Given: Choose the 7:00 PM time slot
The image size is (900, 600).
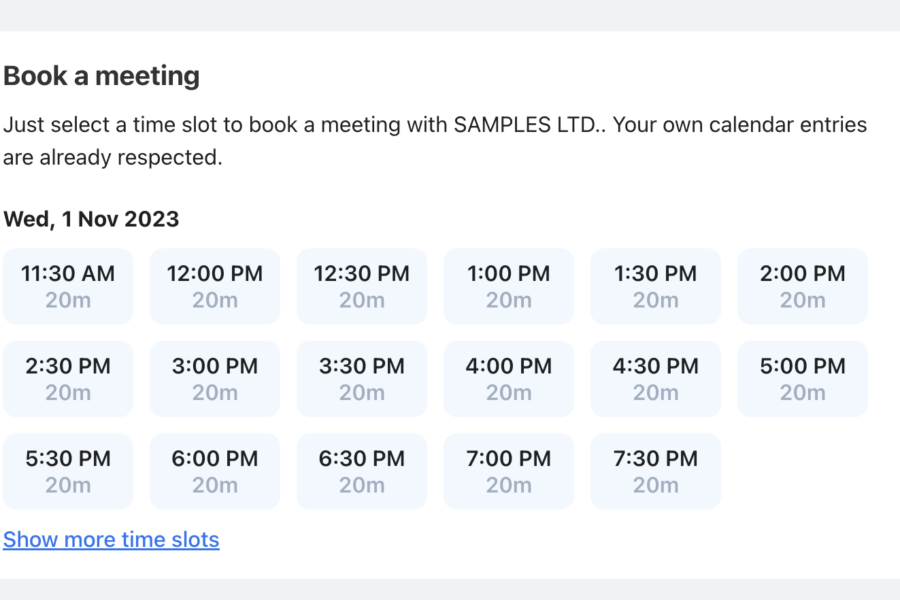Looking at the screenshot, I should [x=509, y=471].
